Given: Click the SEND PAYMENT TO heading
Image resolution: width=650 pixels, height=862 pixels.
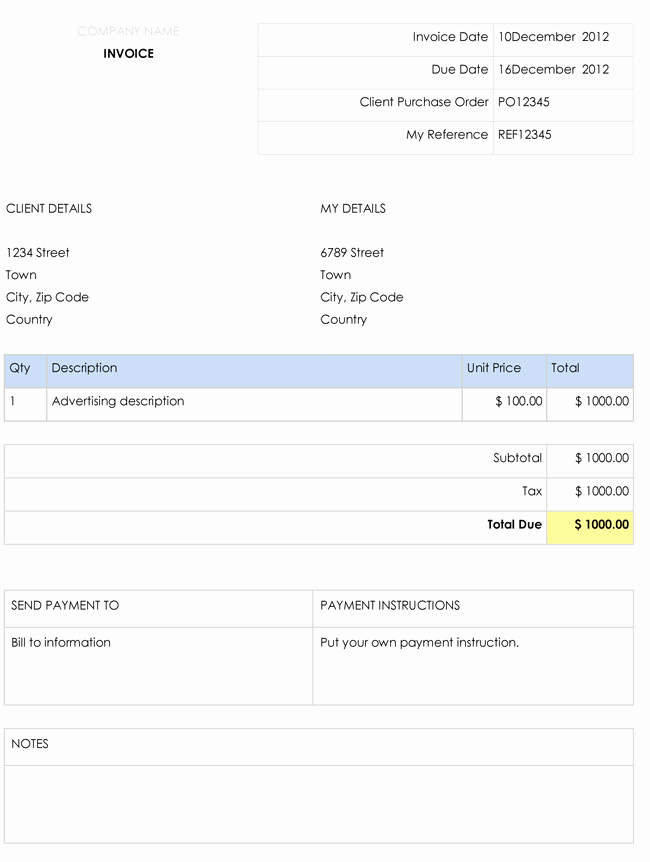Looking at the screenshot, I should click(65, 605).
